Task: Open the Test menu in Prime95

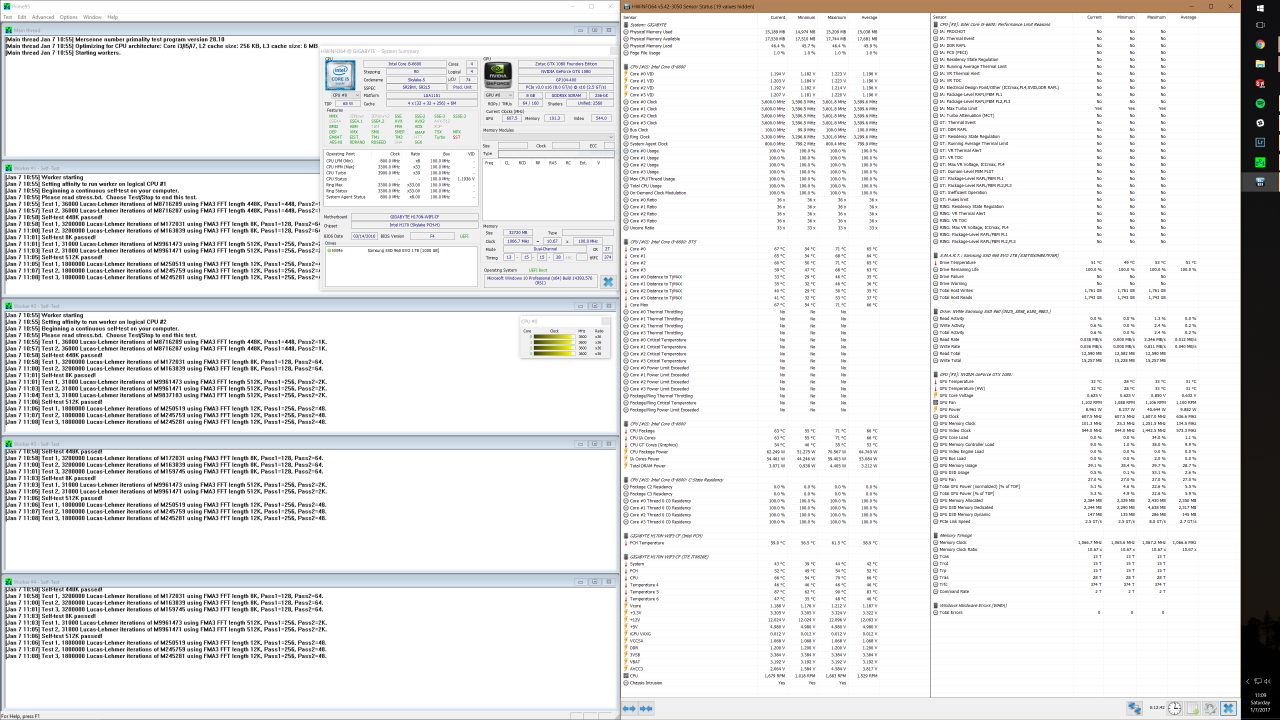Action: click(8, 17)
